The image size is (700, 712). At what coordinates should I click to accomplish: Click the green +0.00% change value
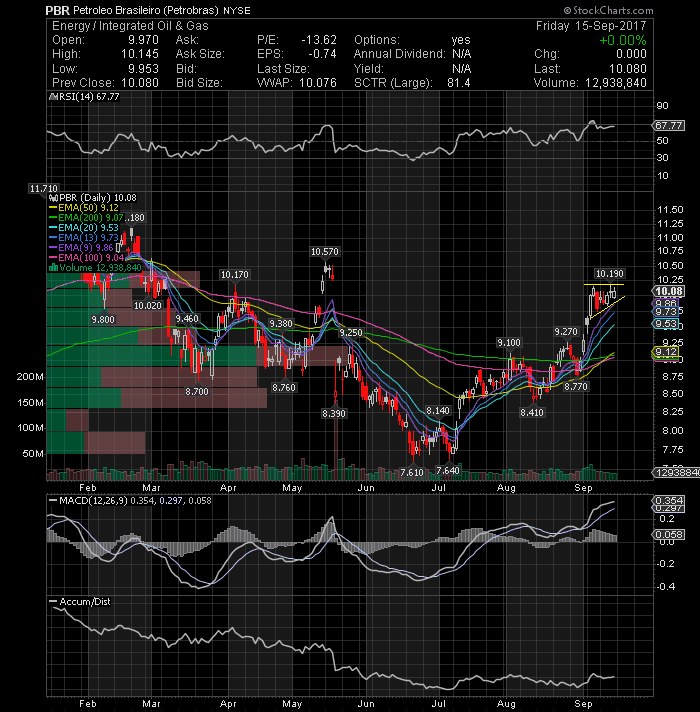click(x=622, y=40)
